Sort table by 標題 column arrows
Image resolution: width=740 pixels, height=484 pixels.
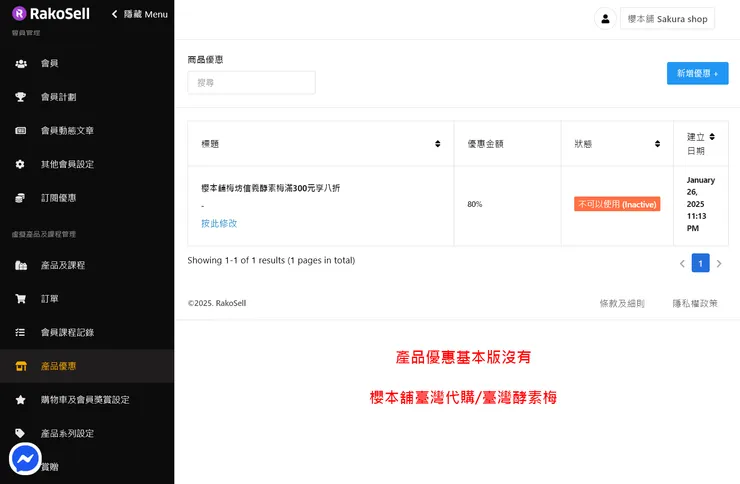pyautogui.click(x=437, y=144)
